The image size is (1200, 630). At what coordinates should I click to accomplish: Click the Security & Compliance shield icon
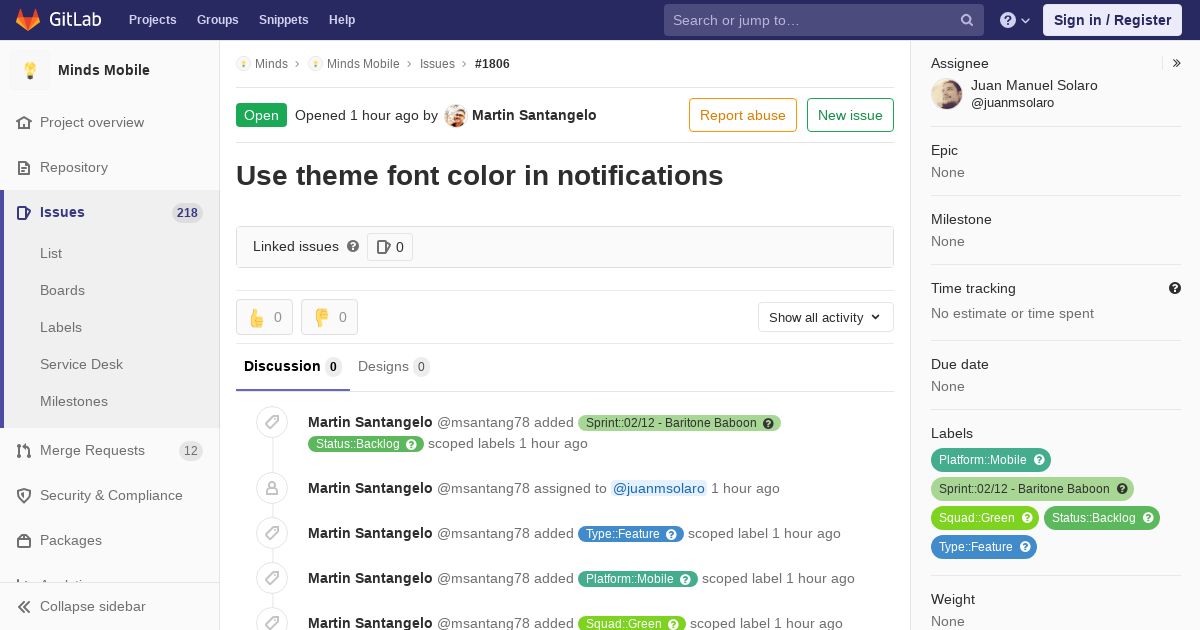pos(24,495)
